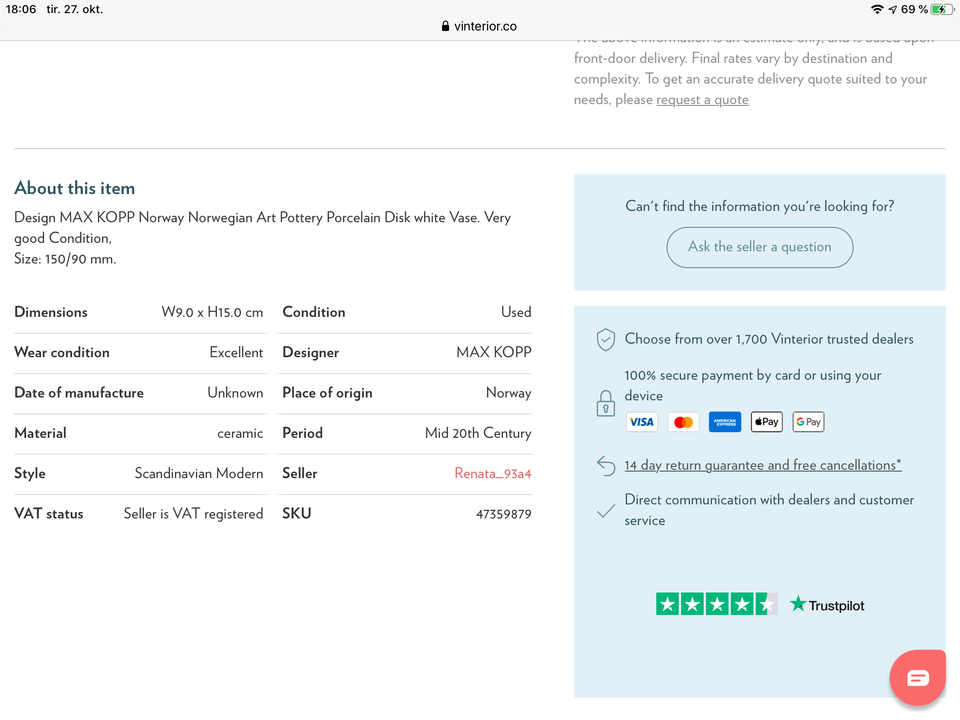Tap the Apple Pay icon
Viewport: 960px width, 720px height.
(766, 422)
